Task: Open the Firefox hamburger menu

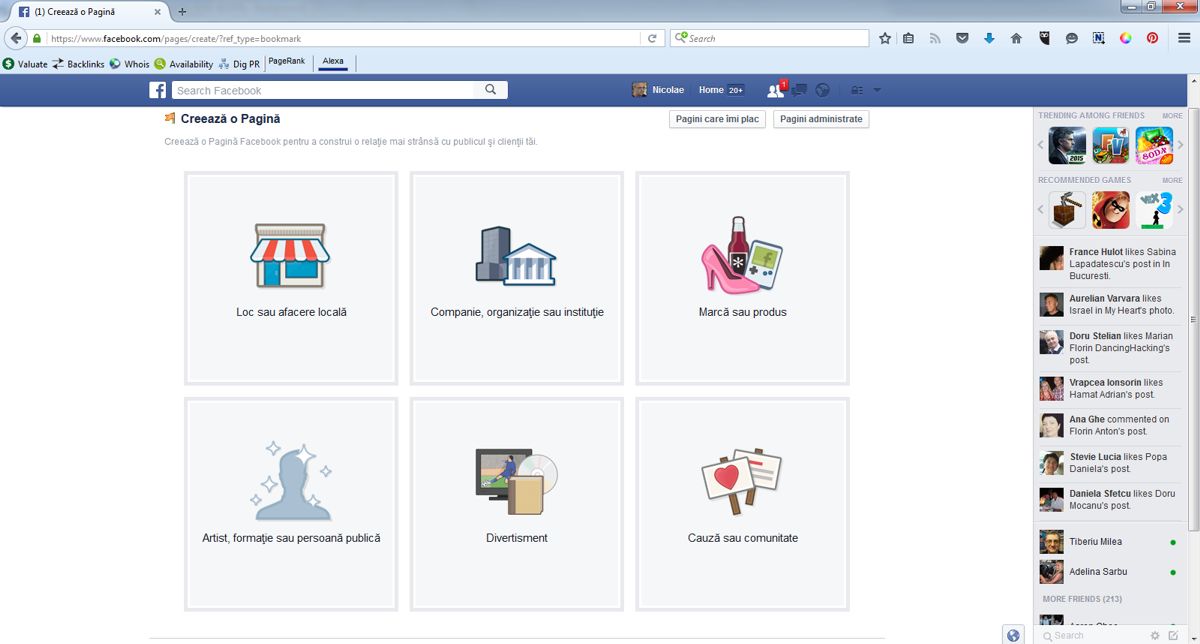Action: click(1183, 38)
